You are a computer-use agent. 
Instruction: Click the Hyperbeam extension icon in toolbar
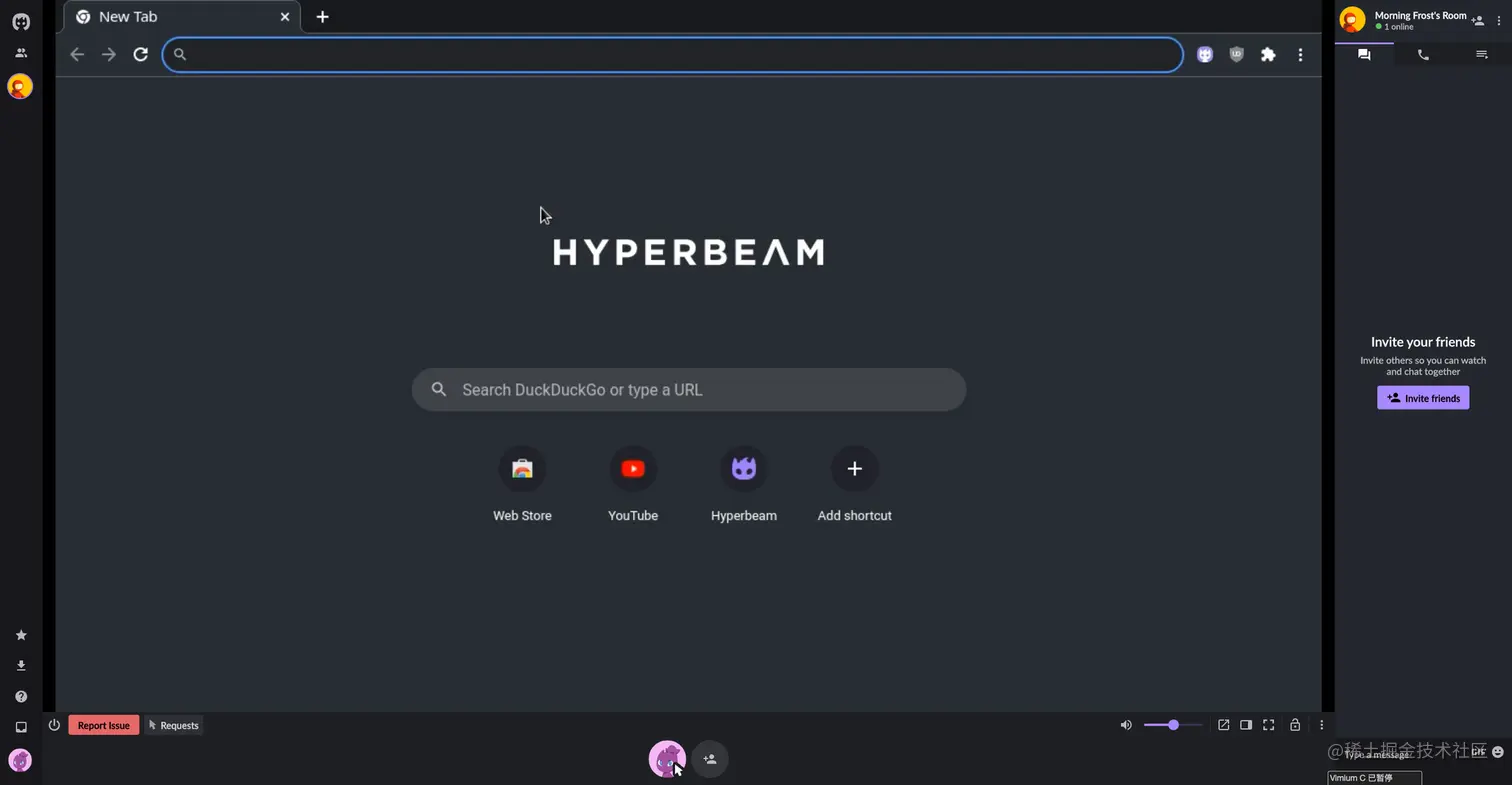1205,55
